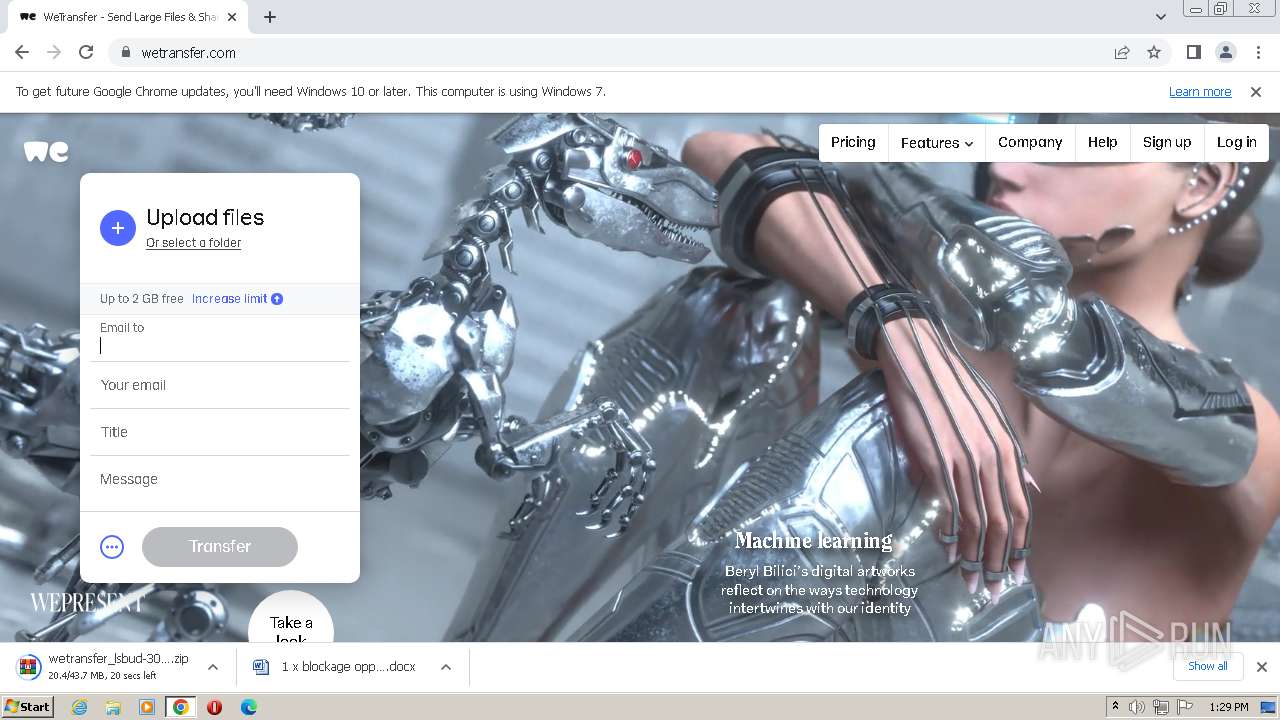Image resolution: width=1280 pixels, height=720 pixels.
Task: Open the Company menu item
Action: (x=1030, y=143)
